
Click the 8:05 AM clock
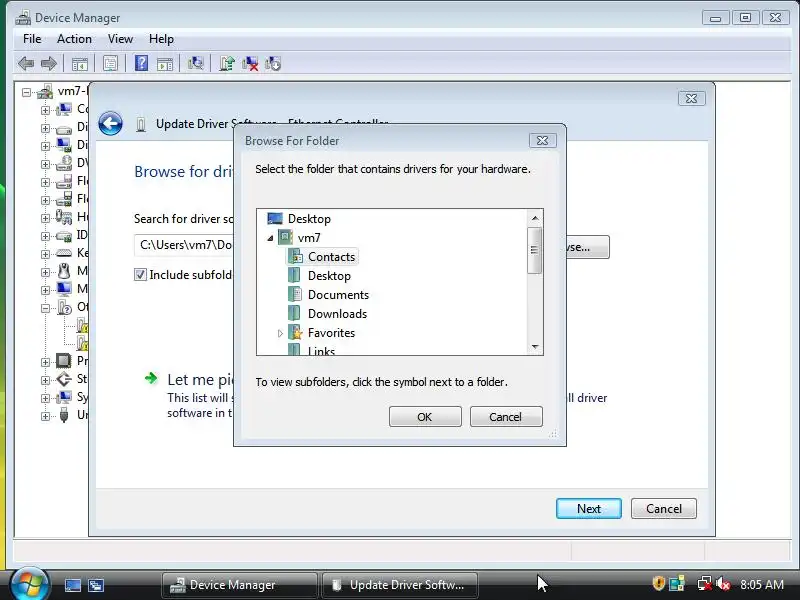(762, 584)
